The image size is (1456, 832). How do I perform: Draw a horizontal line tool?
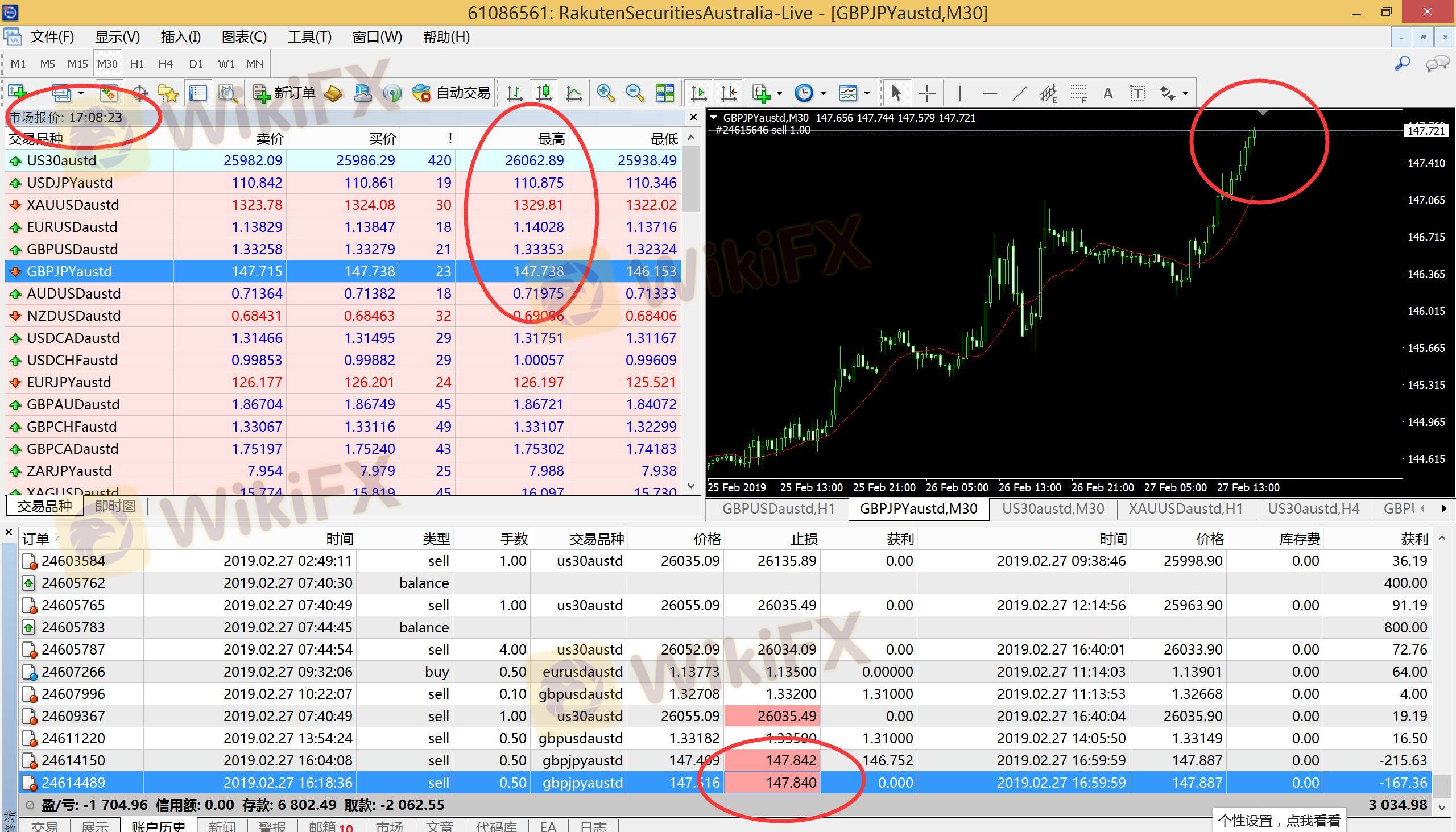[x=990, y=93]
